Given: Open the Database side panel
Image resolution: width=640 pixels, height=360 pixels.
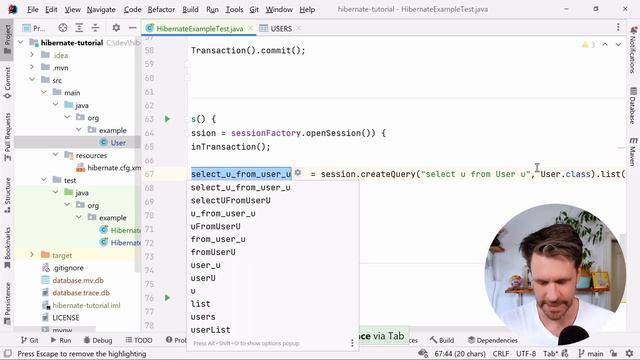Looking at the screenshot, I should [x=633, y=105].
